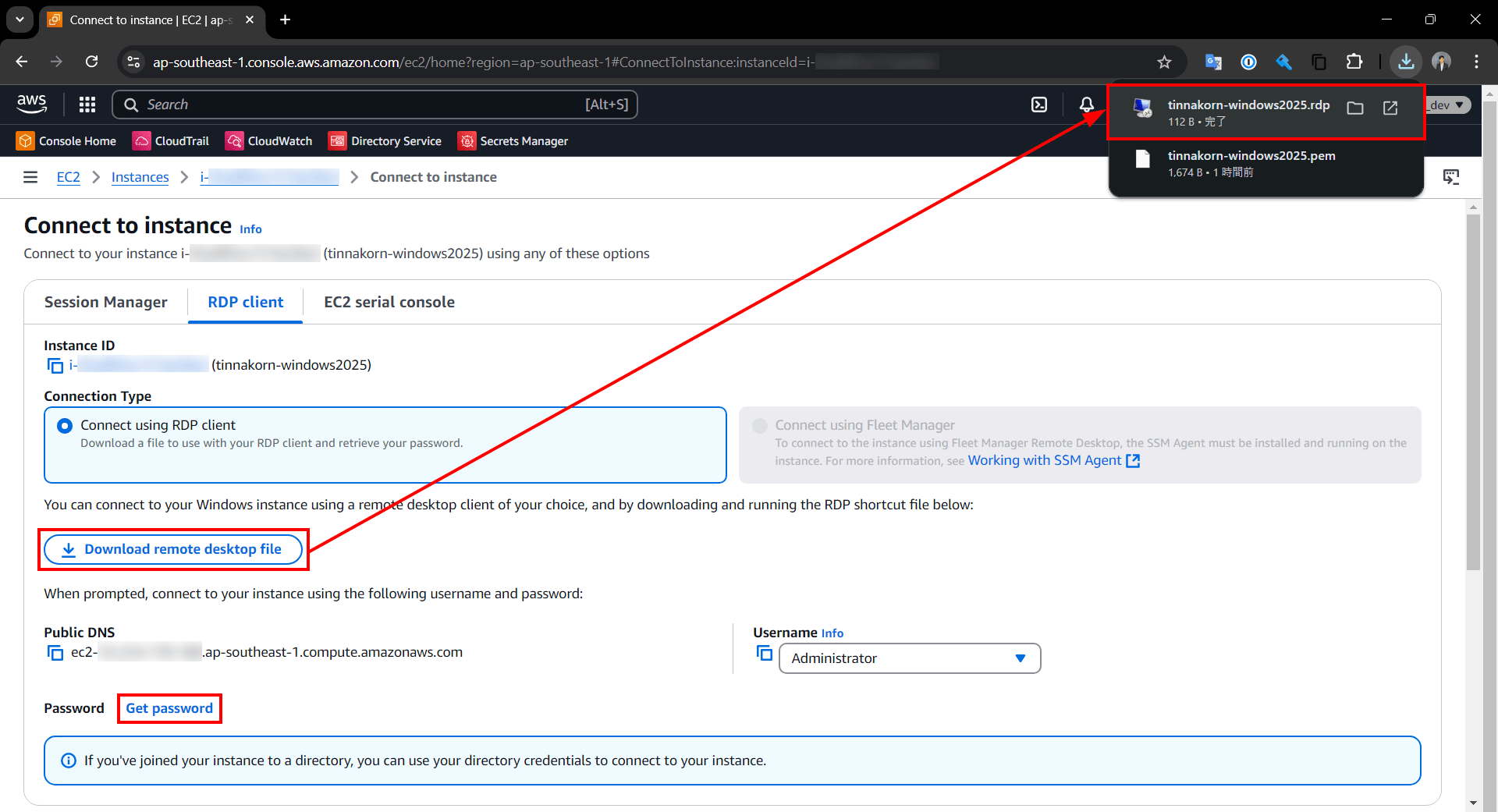Click the browser reload icon
This screenshot has height=812, width=1498.
[91, 62]
